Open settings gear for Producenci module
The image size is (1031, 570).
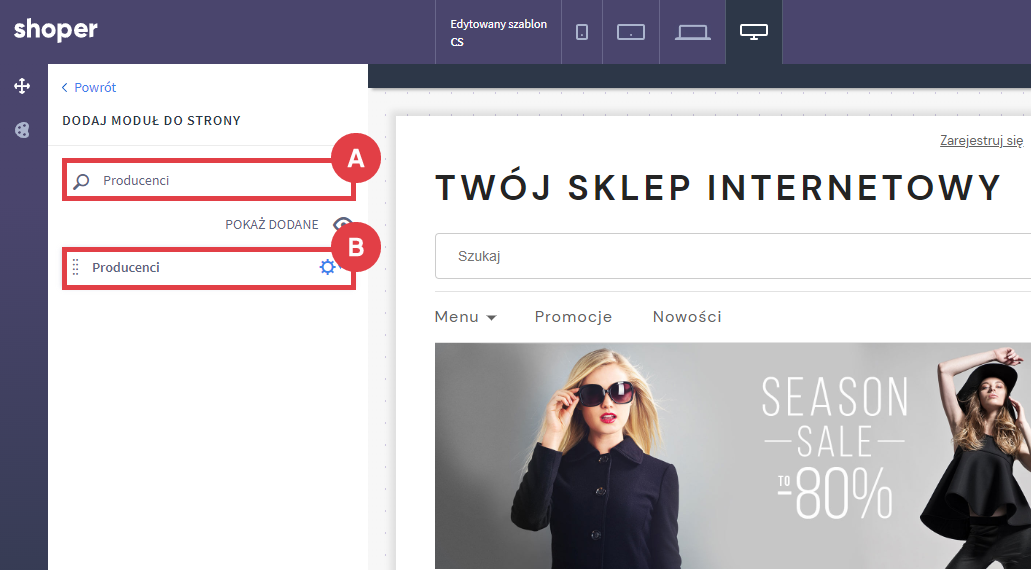[327, 267]
